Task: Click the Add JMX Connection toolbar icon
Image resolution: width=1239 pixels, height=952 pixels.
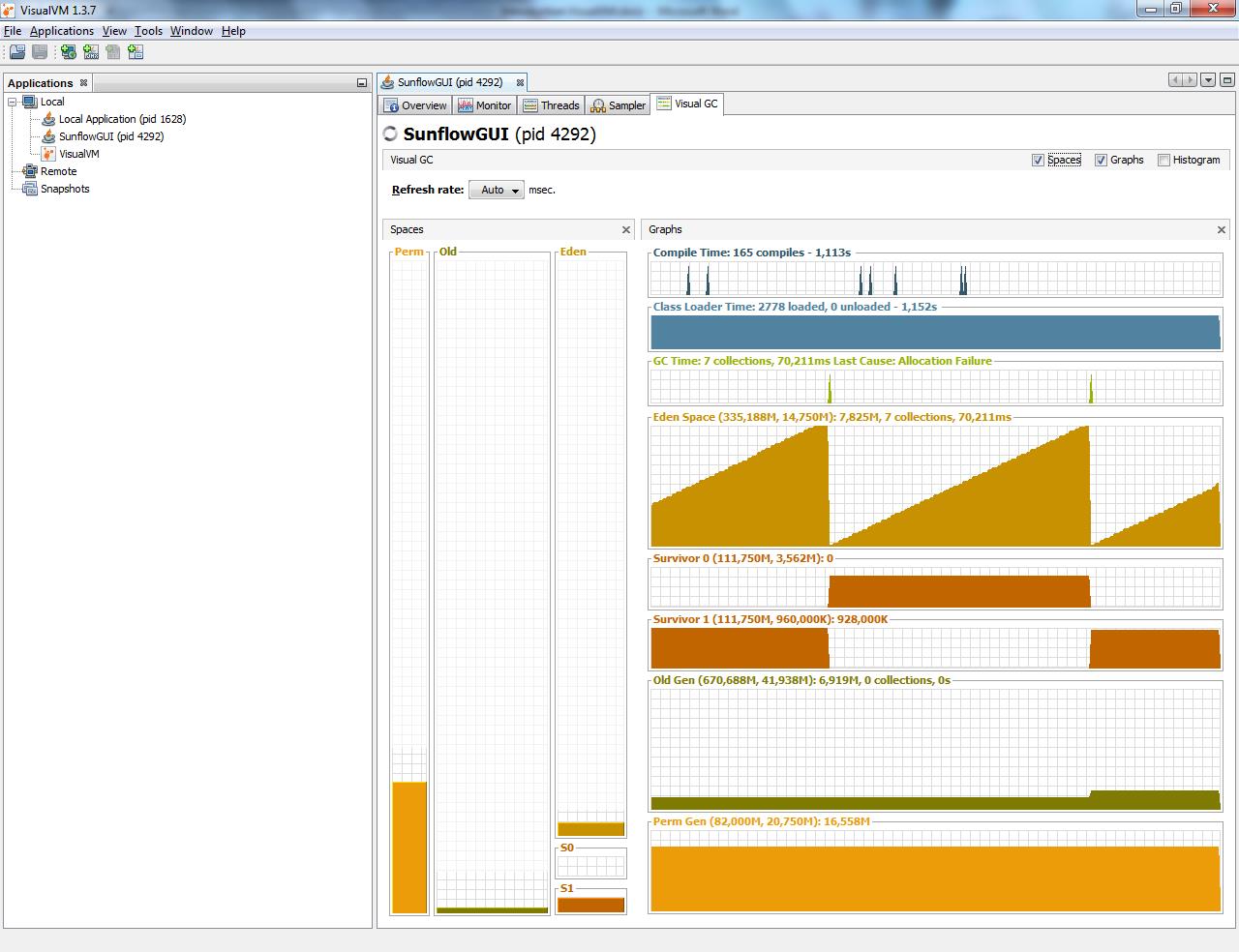Action: [91, 52]
